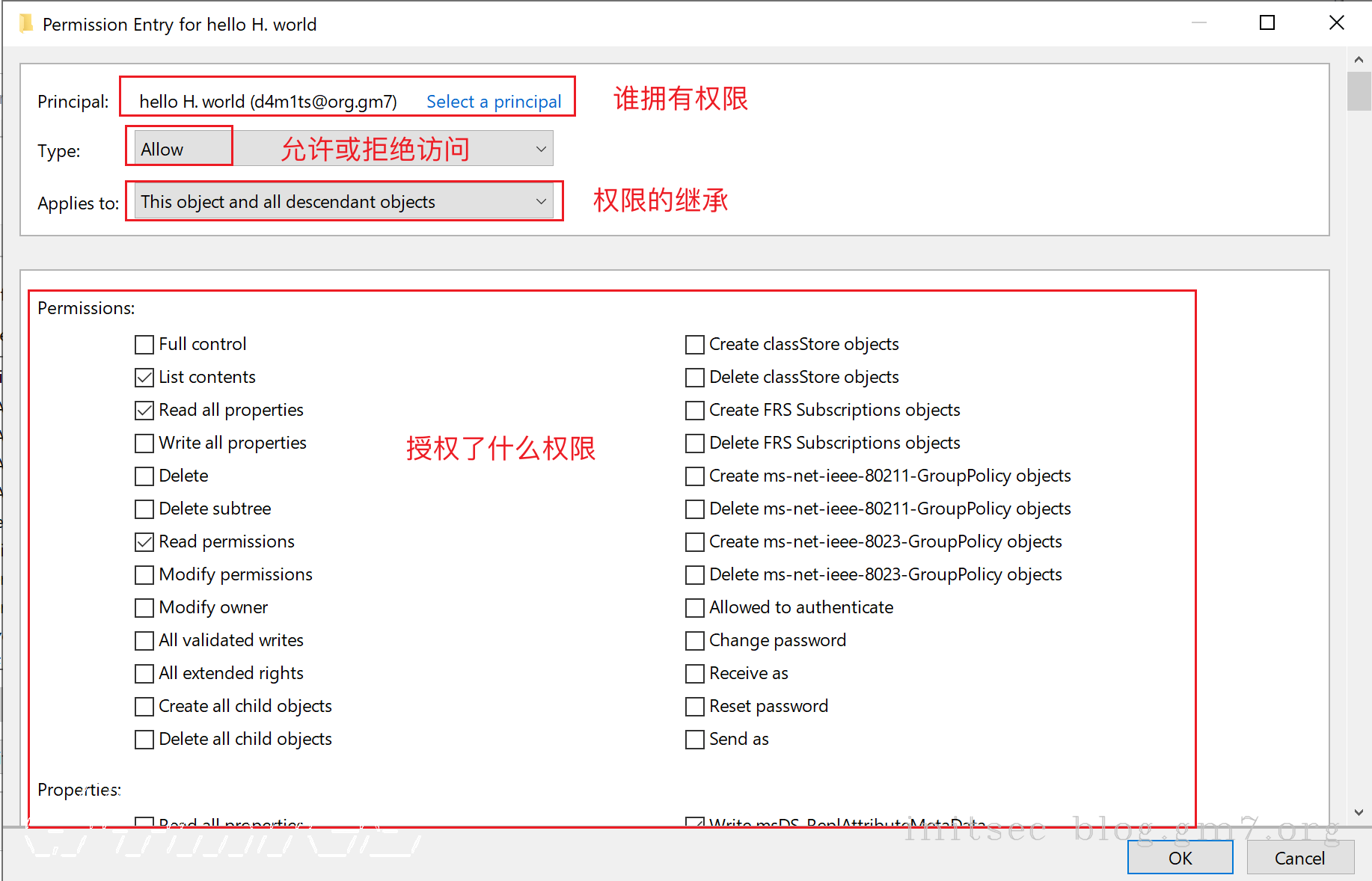1372x881 pixels.
Task: Click the Select a principal link
Action: (493, 102)
